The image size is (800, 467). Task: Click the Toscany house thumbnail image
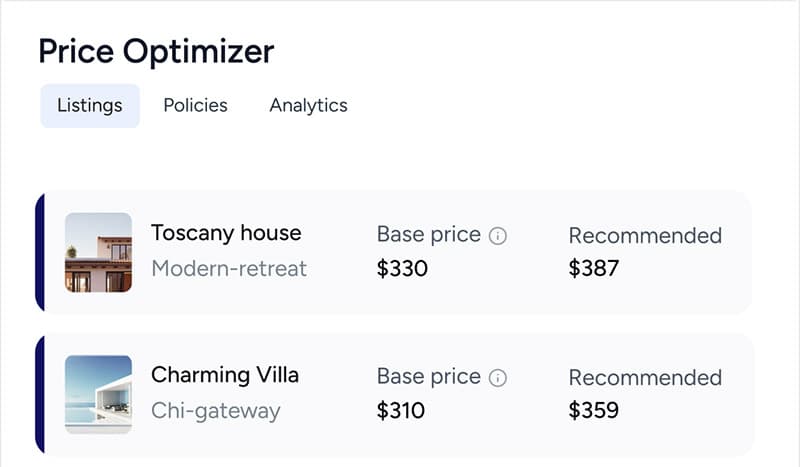(x=99, y=252)
